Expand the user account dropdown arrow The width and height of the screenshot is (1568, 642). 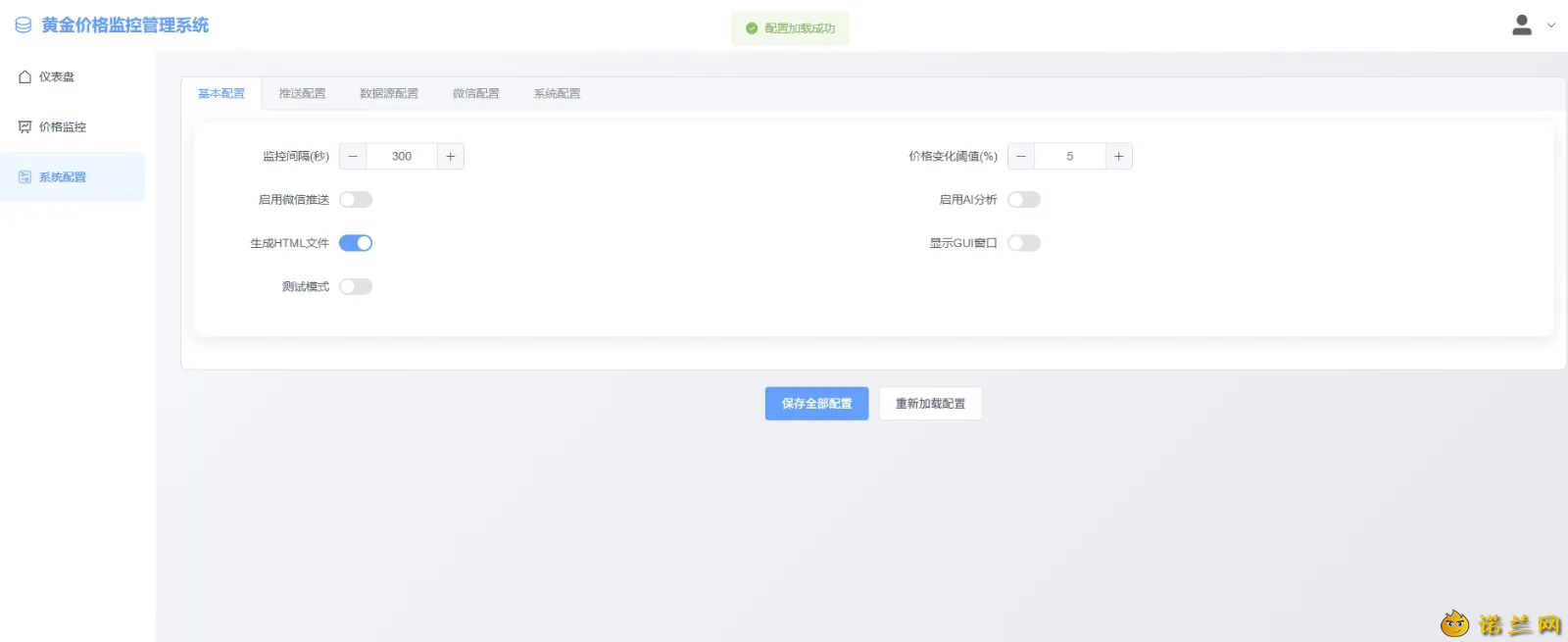point(1551,25)
